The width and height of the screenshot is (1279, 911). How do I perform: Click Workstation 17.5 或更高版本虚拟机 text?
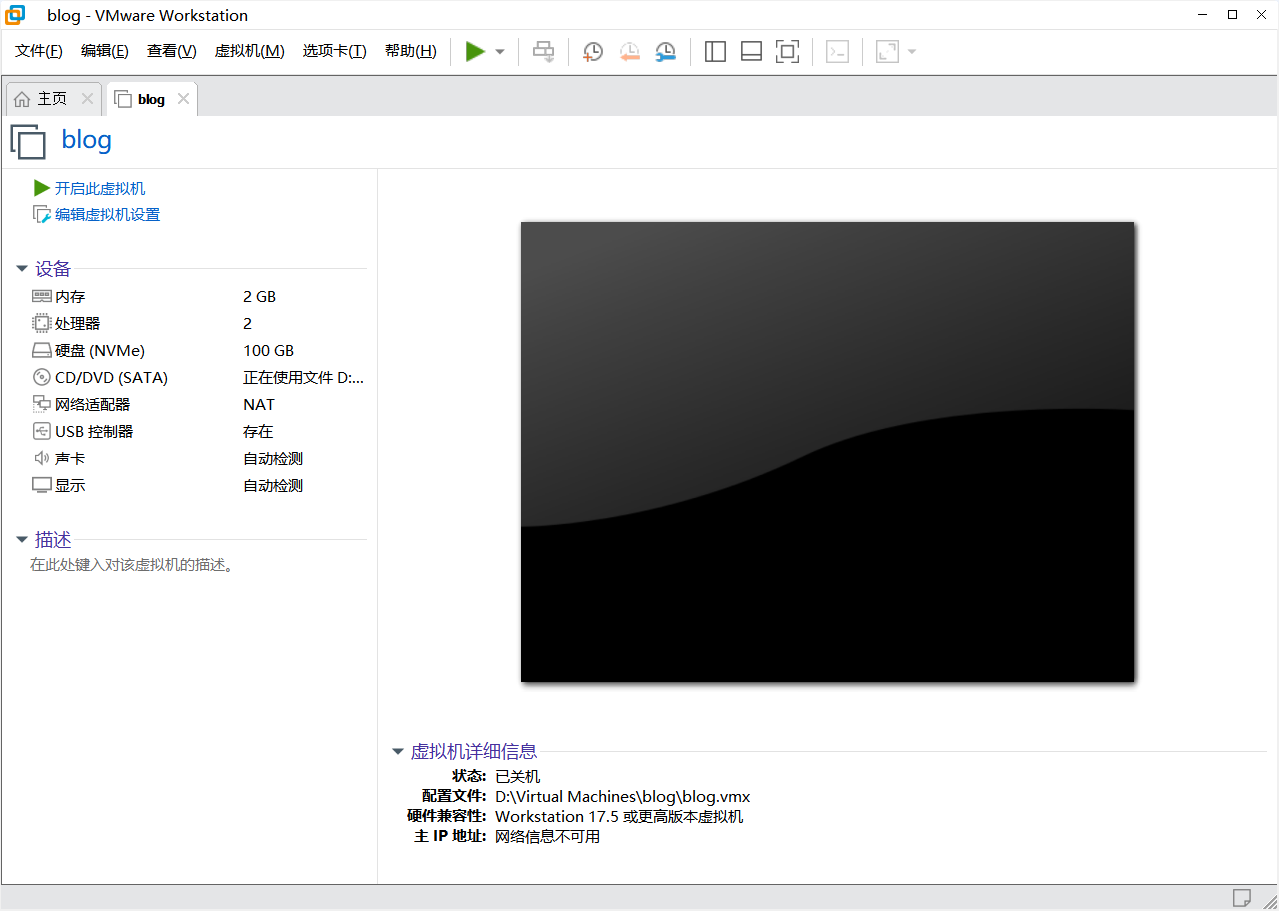click(x=619, y=816)
